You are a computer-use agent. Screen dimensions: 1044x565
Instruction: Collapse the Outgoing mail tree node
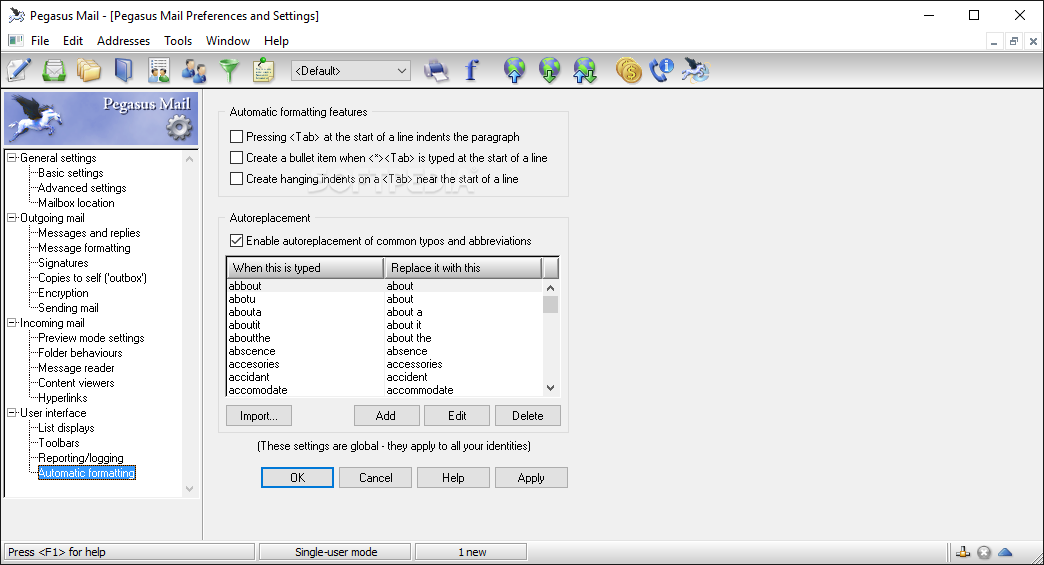click(12, 218)
